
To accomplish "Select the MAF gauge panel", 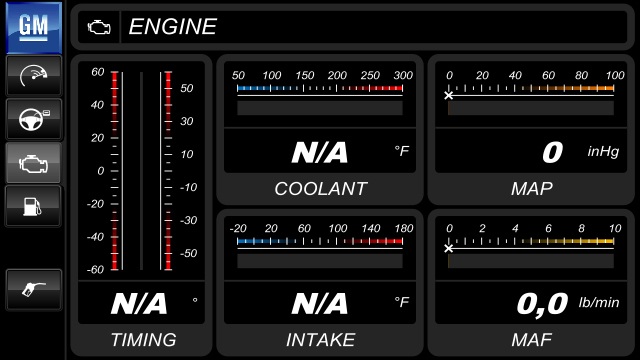I will tap(531, 282).
